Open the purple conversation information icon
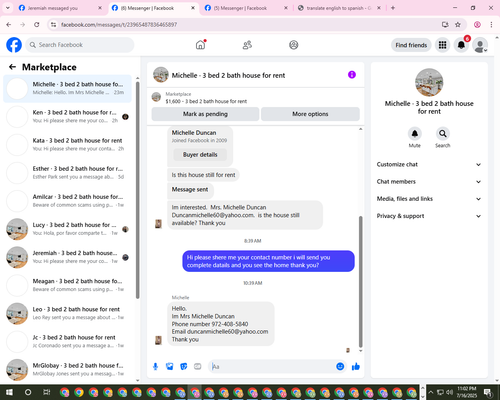This screenshot has width=500, height=400. pyautogui.click(x=352, y=75)
